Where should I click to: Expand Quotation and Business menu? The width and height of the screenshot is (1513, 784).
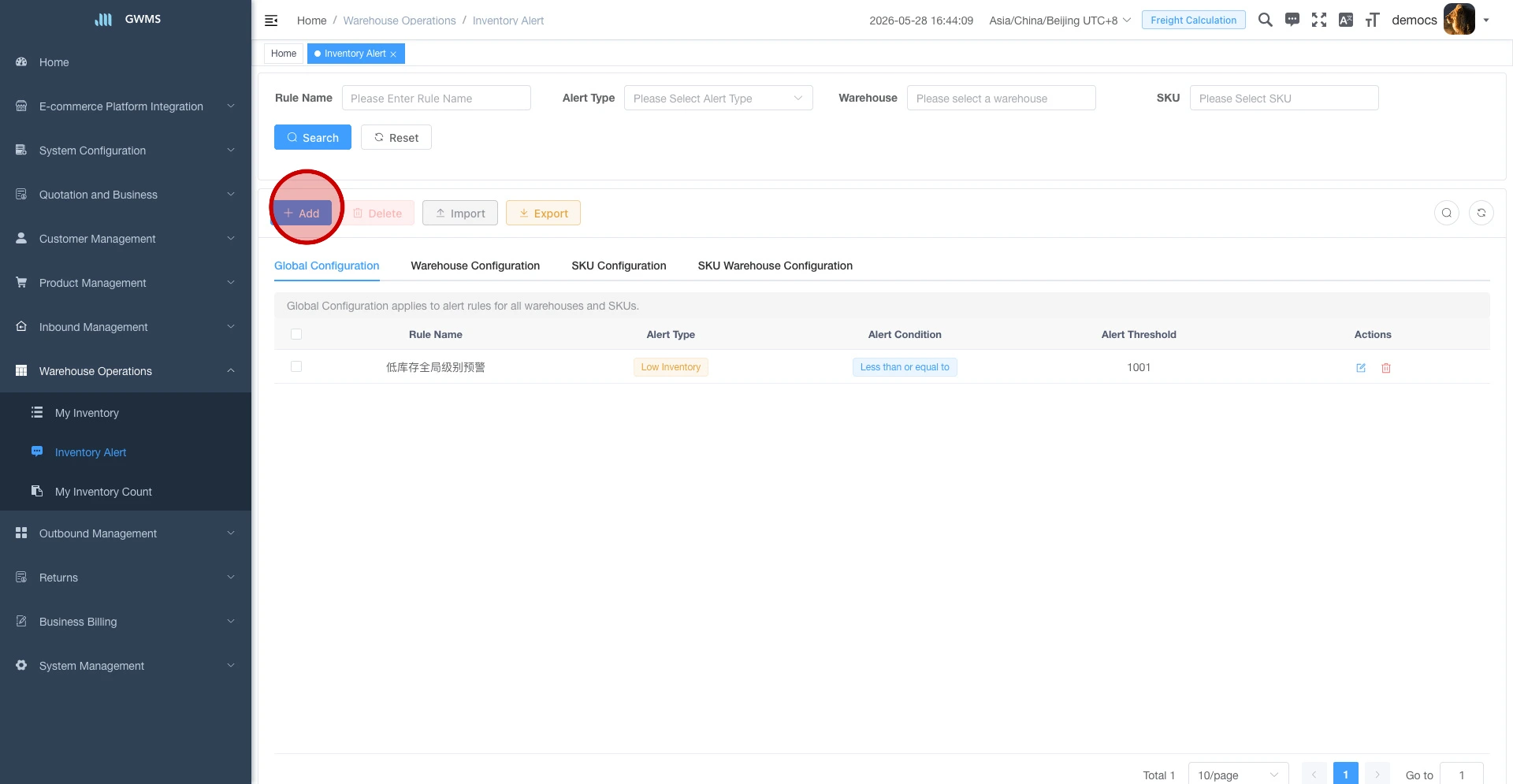click(x=126, y=195)
